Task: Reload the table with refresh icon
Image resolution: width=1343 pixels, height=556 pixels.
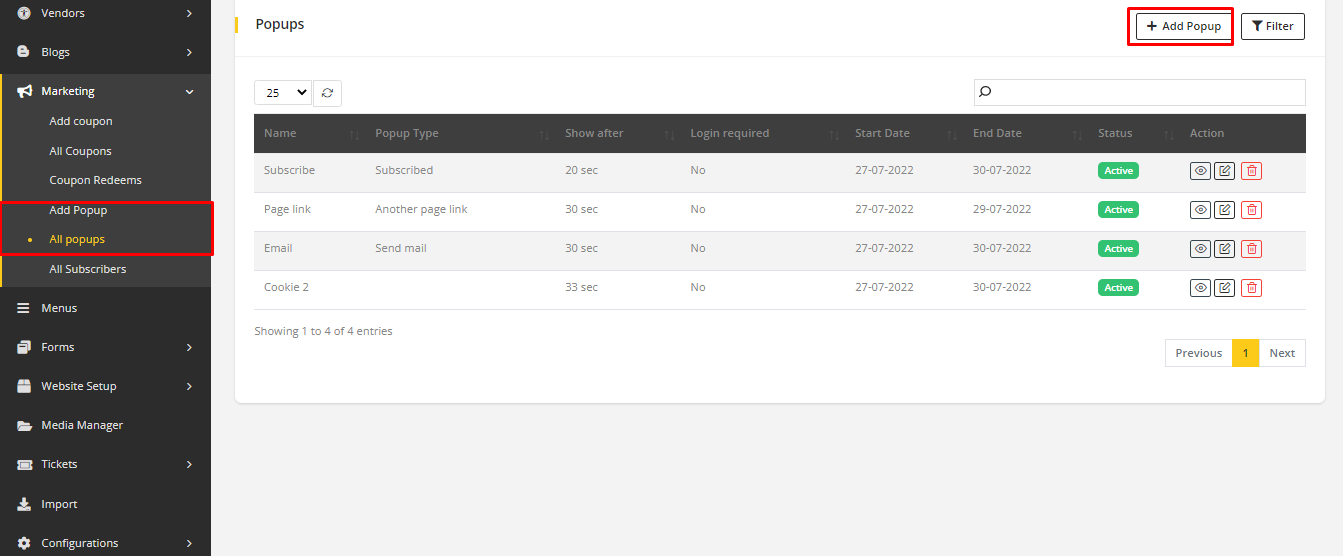Action: (x=327, y=93)
